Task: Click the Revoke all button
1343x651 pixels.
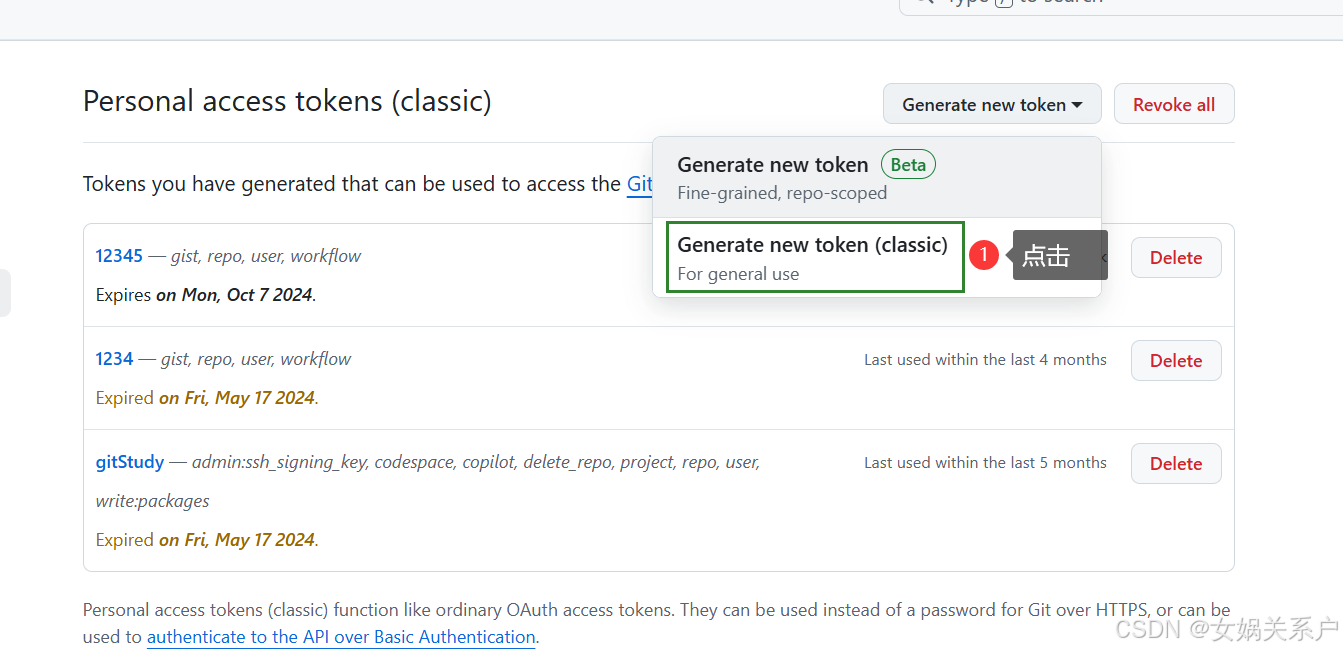Action: point(1174,103)
